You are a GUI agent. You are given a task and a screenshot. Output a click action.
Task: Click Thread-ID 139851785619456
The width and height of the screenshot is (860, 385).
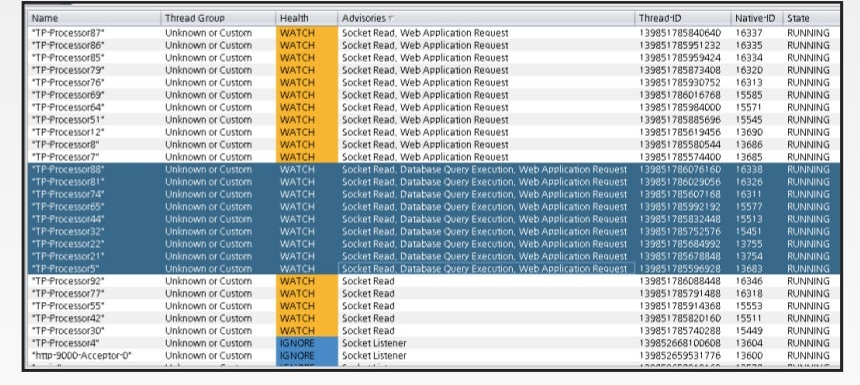680,132
